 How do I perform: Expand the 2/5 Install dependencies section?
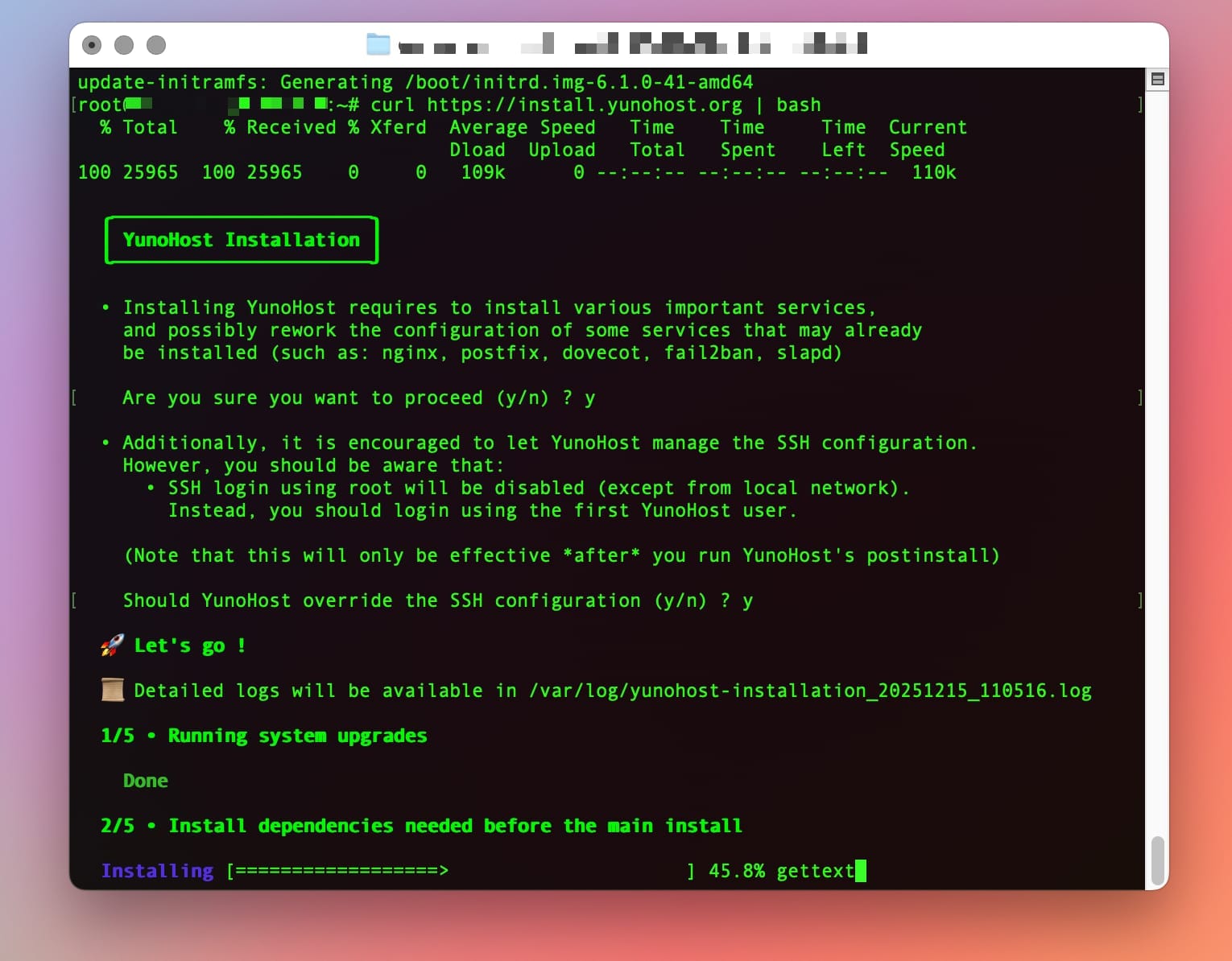tap(422, 825)
